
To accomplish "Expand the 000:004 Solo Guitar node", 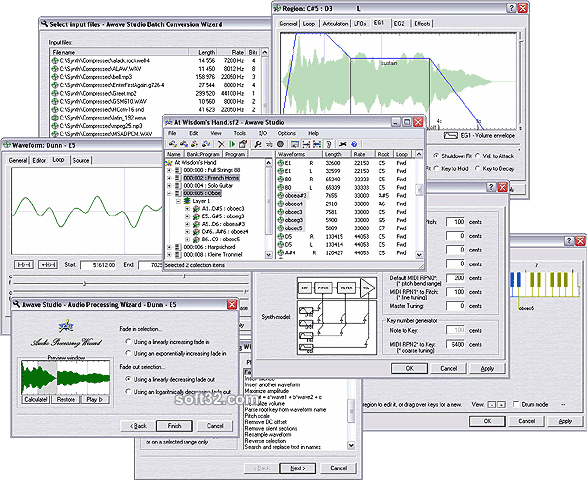I will coord(169,186).
